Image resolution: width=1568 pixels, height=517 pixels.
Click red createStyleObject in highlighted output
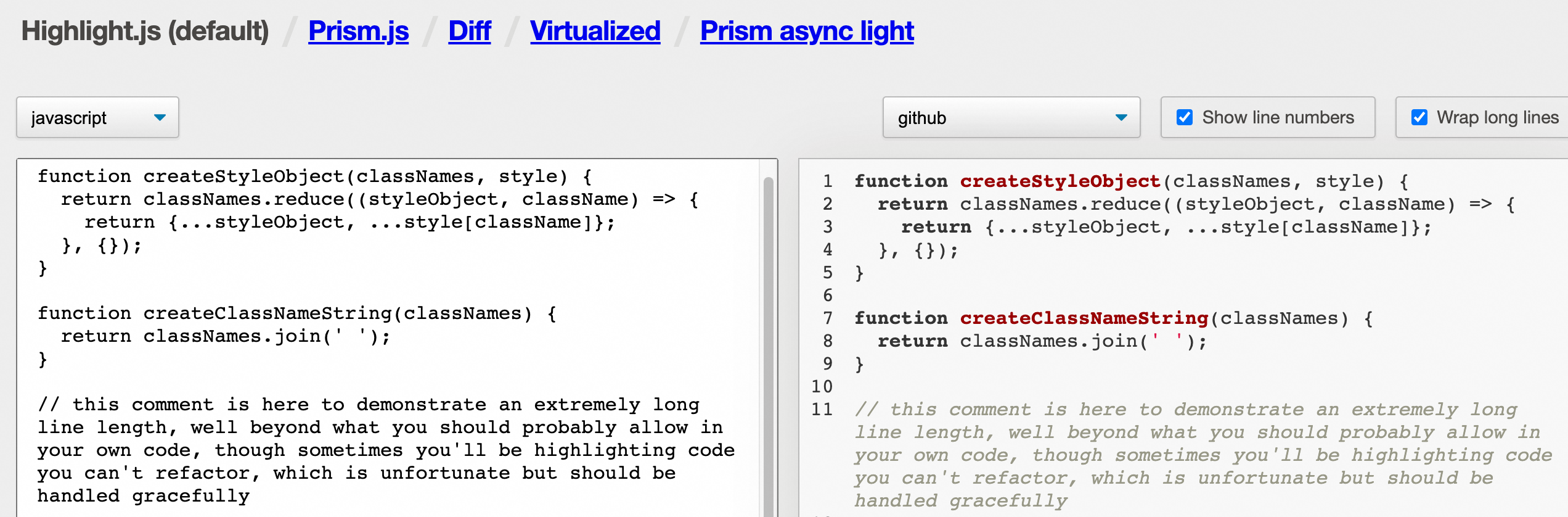1060,181
